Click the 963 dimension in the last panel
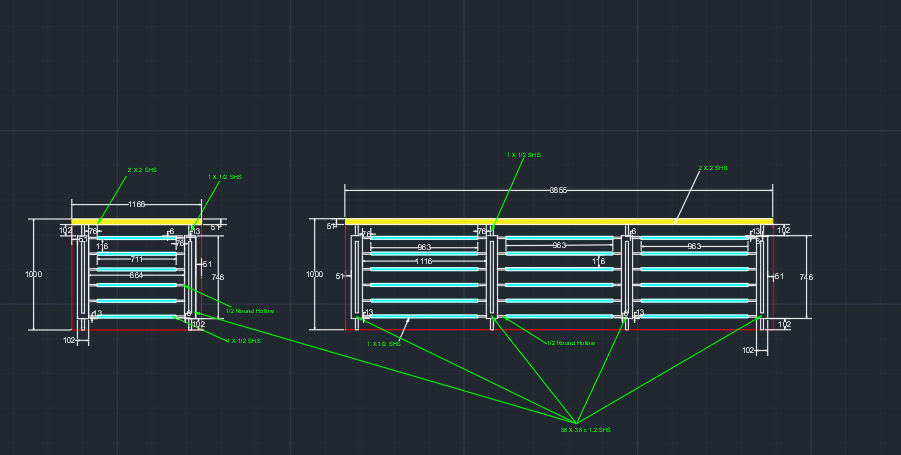This screenshot has height=455, width=901. pyautogui.click(x=694, y=246)
